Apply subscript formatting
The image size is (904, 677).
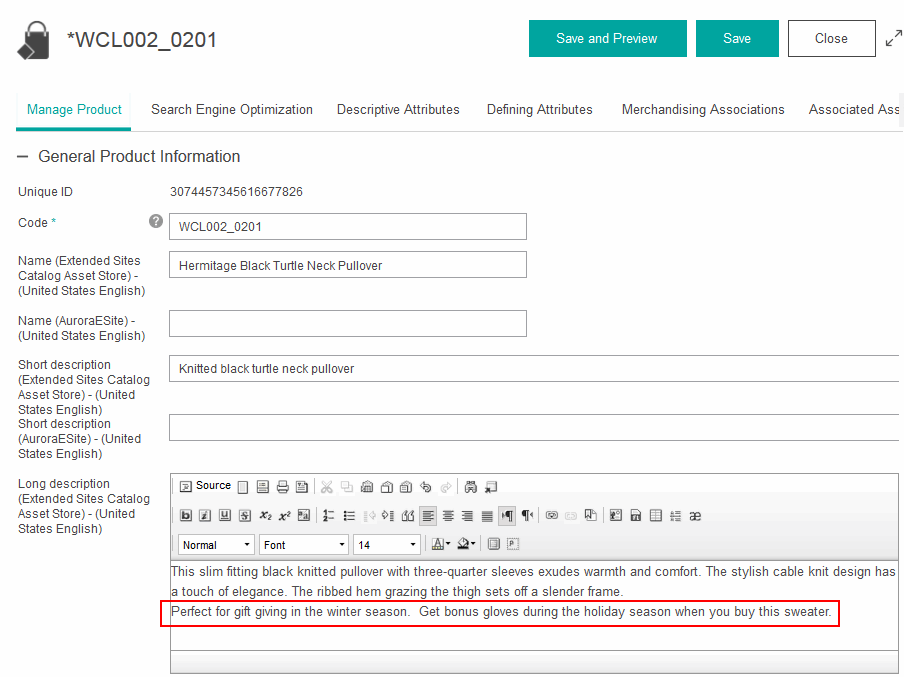click(x=265, y=516)
